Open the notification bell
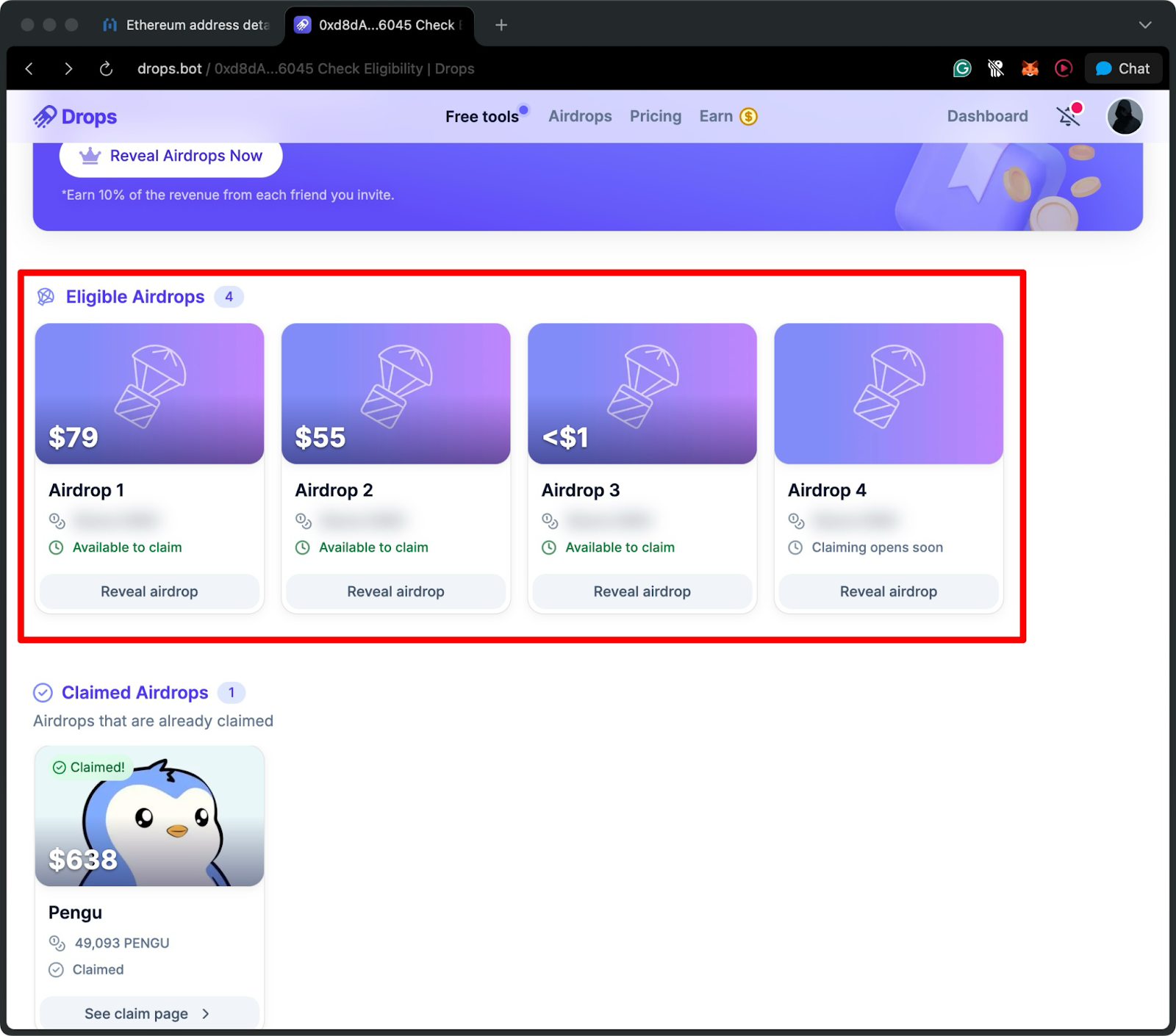The width and height of the screenshot is (1176, 1036). click(1067, 116)
